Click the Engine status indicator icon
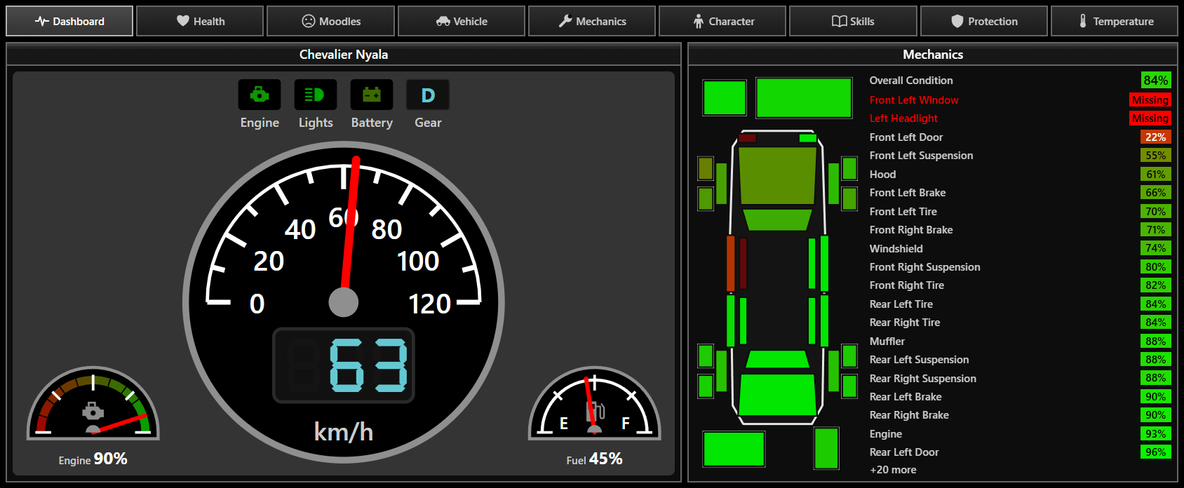This screenshot has width=1184, height=488. 260,94
